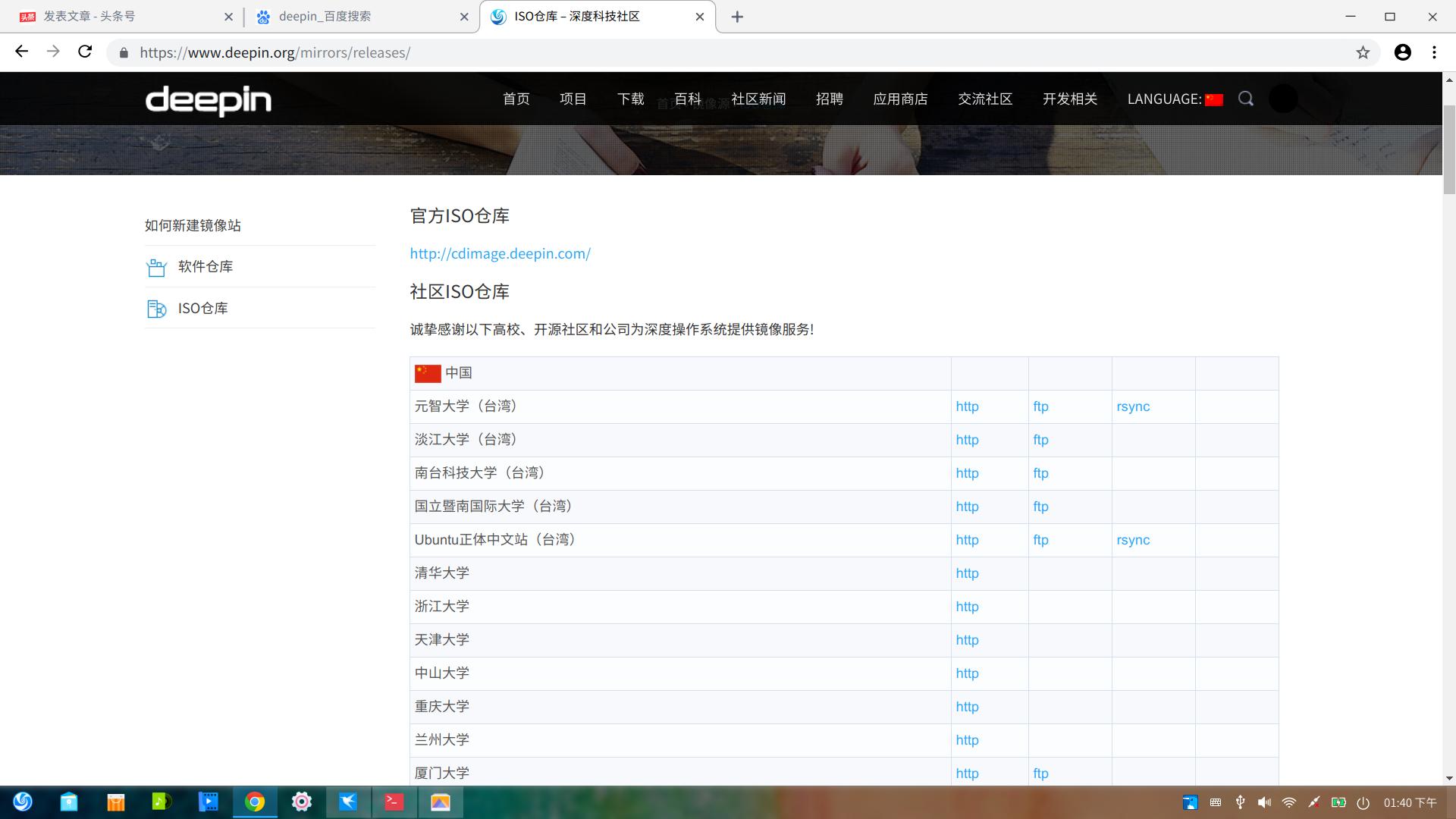The height and width of the screenshot is (819, 1456).
Task: Toggle the bookmark star in the address bar
Action: click(x=1363, y=52)
